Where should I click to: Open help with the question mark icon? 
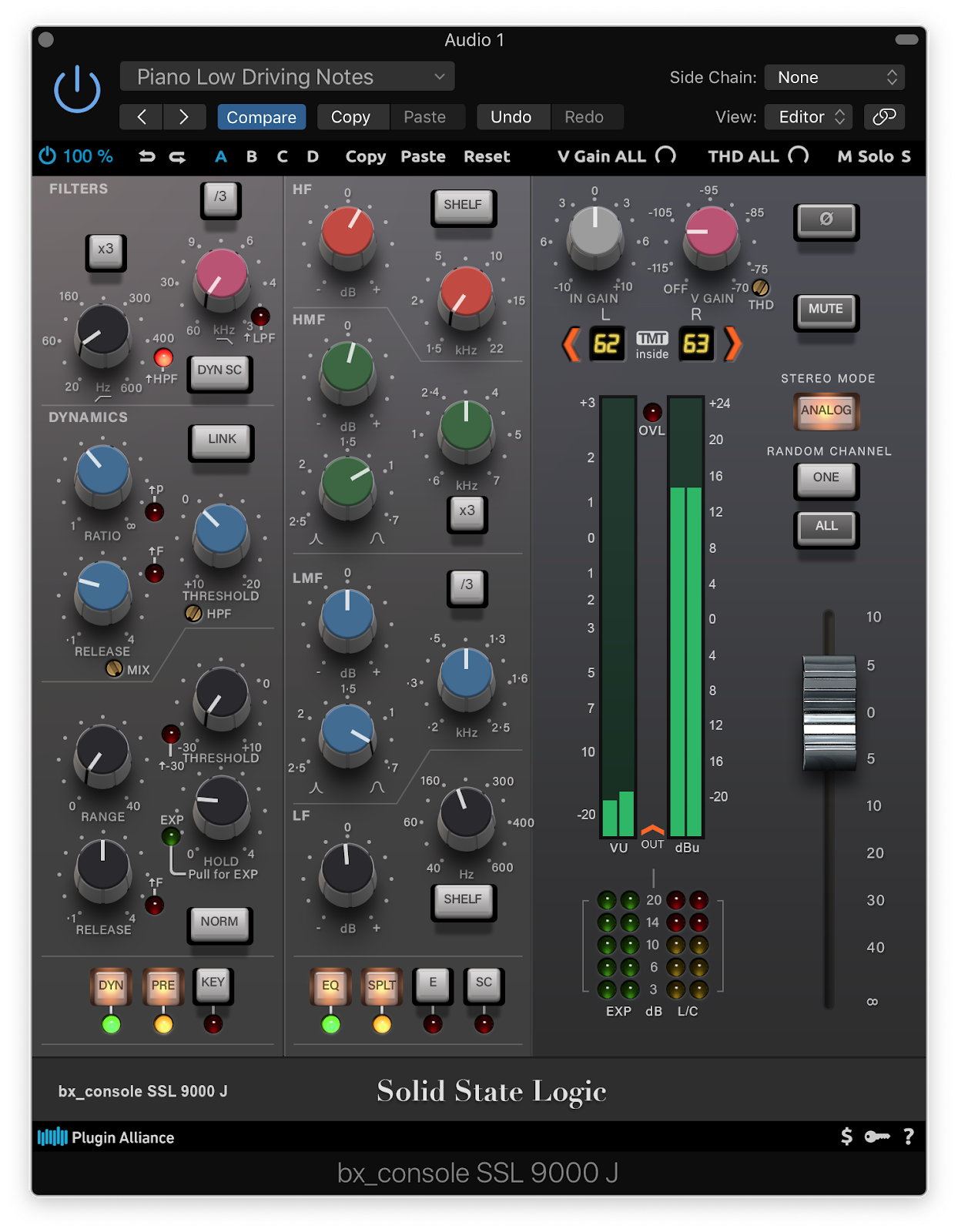909,1137
